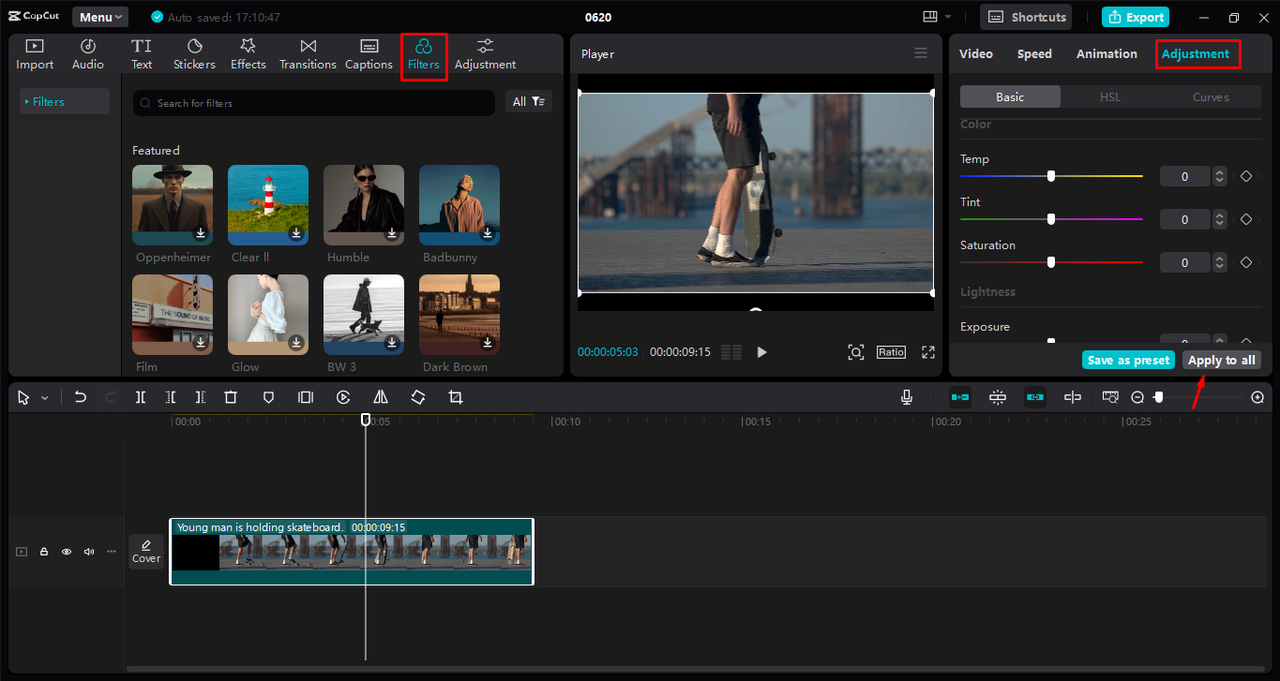
Task: Click the Split clip tool
Action: click(x=140, y=397)
